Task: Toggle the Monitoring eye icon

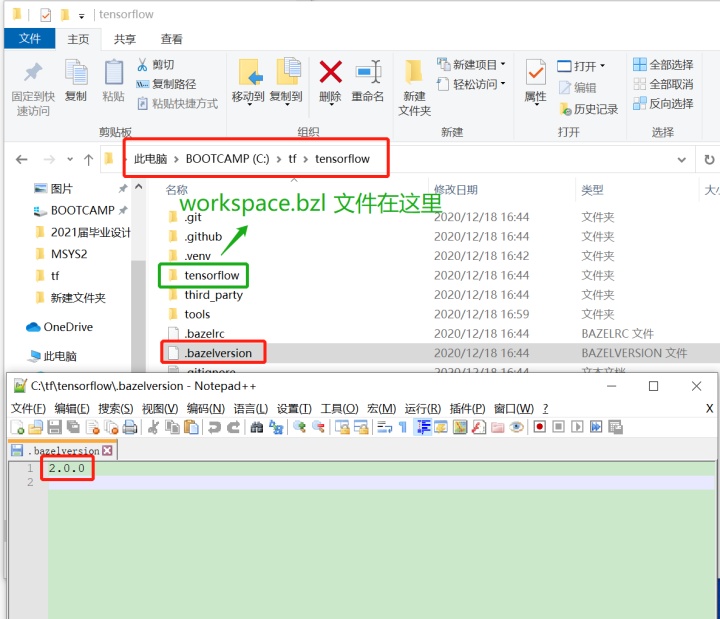Action: tap(516, 428)
